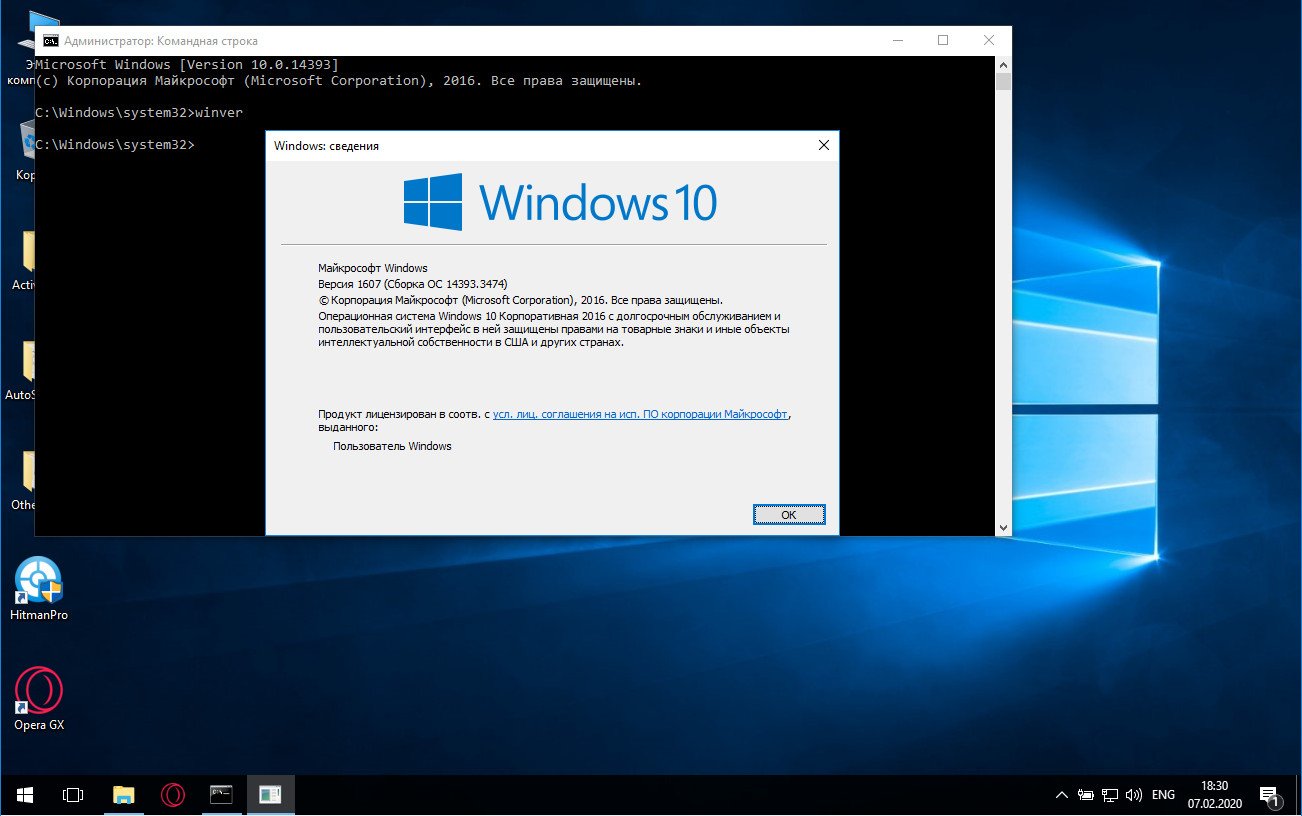Click 'Microsoft Windows [Version 10.0.14393]' text
The height and width of the screenshot is (816, 1302).
pos(187,65)
